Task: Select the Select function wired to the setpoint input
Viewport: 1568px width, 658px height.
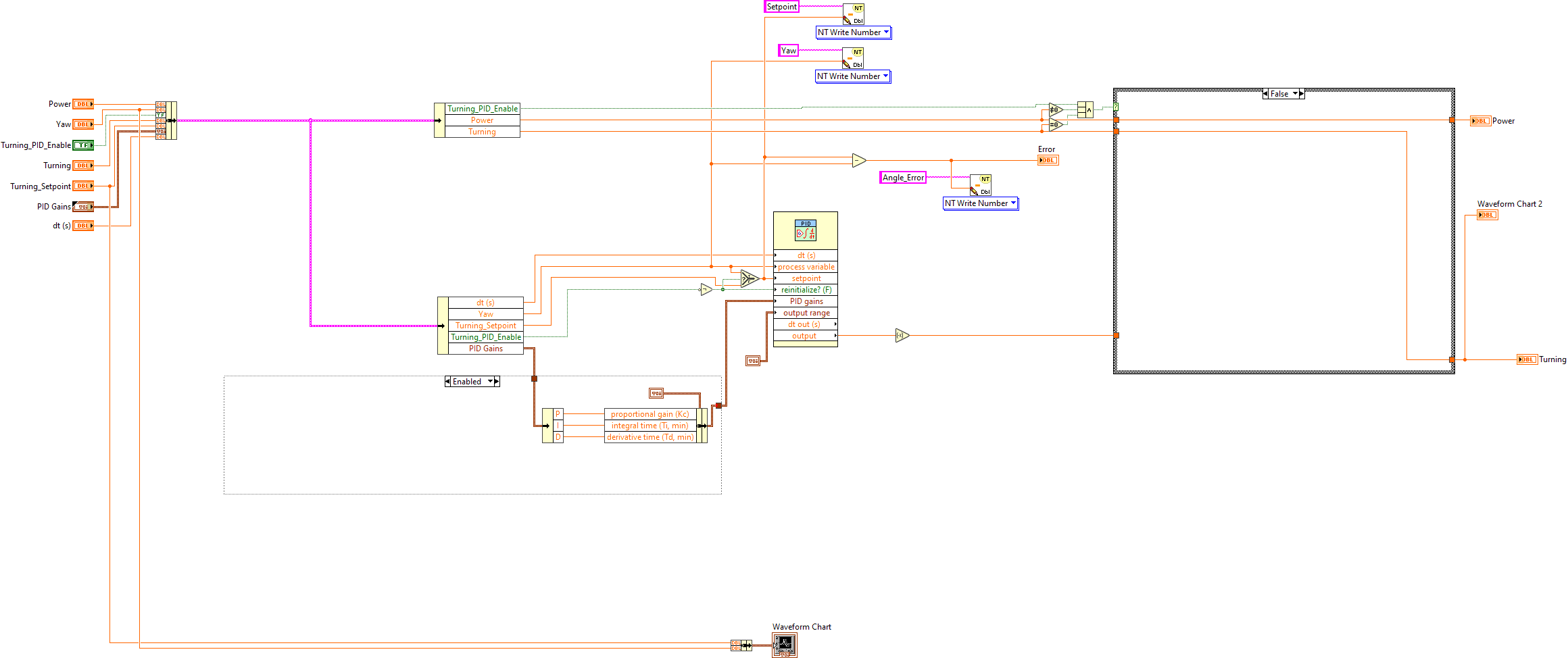Action: click(749, 277)
